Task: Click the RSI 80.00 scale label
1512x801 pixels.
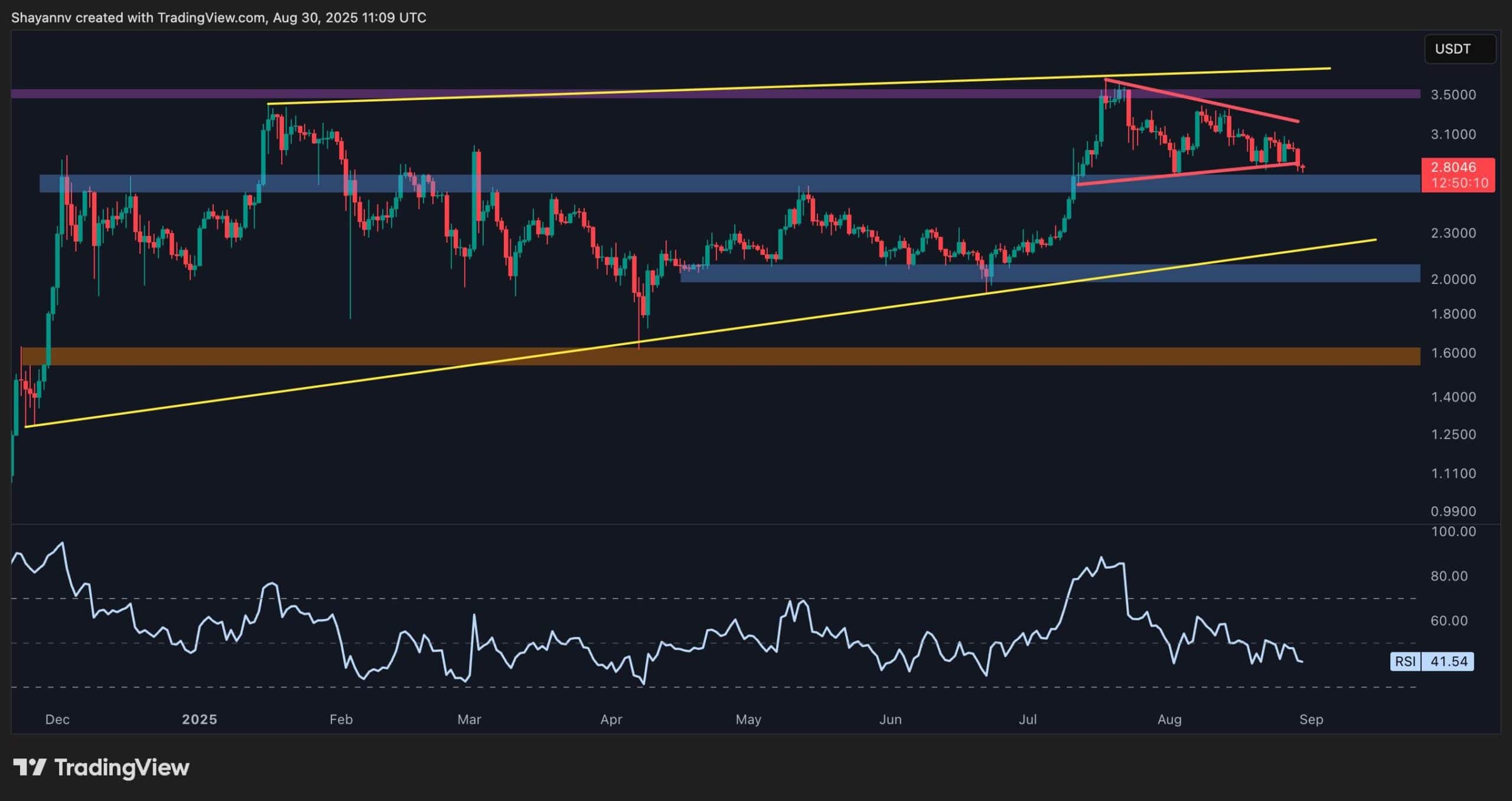Action: [x=1449, y=576]
